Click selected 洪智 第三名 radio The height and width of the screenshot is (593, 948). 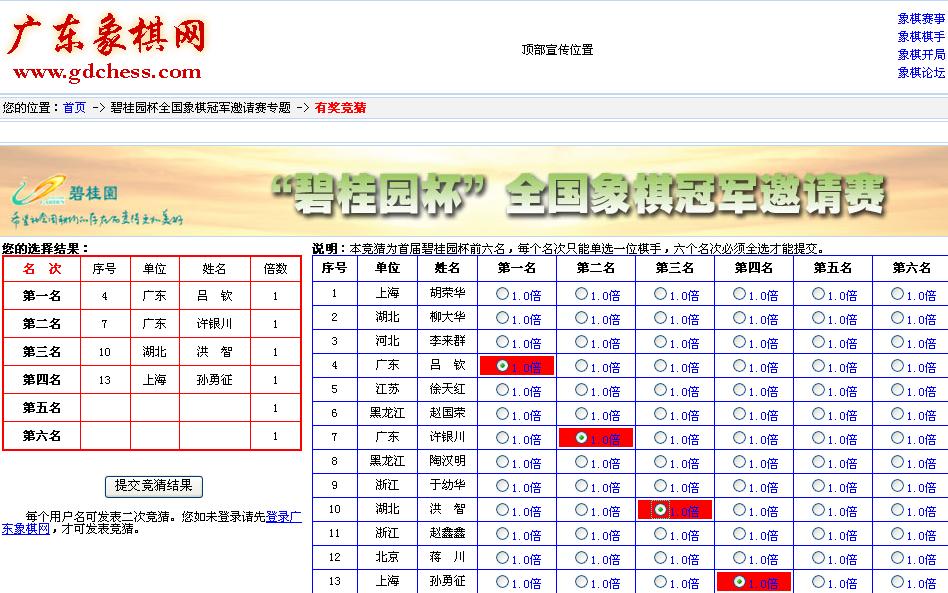click(x=660, y=510)
